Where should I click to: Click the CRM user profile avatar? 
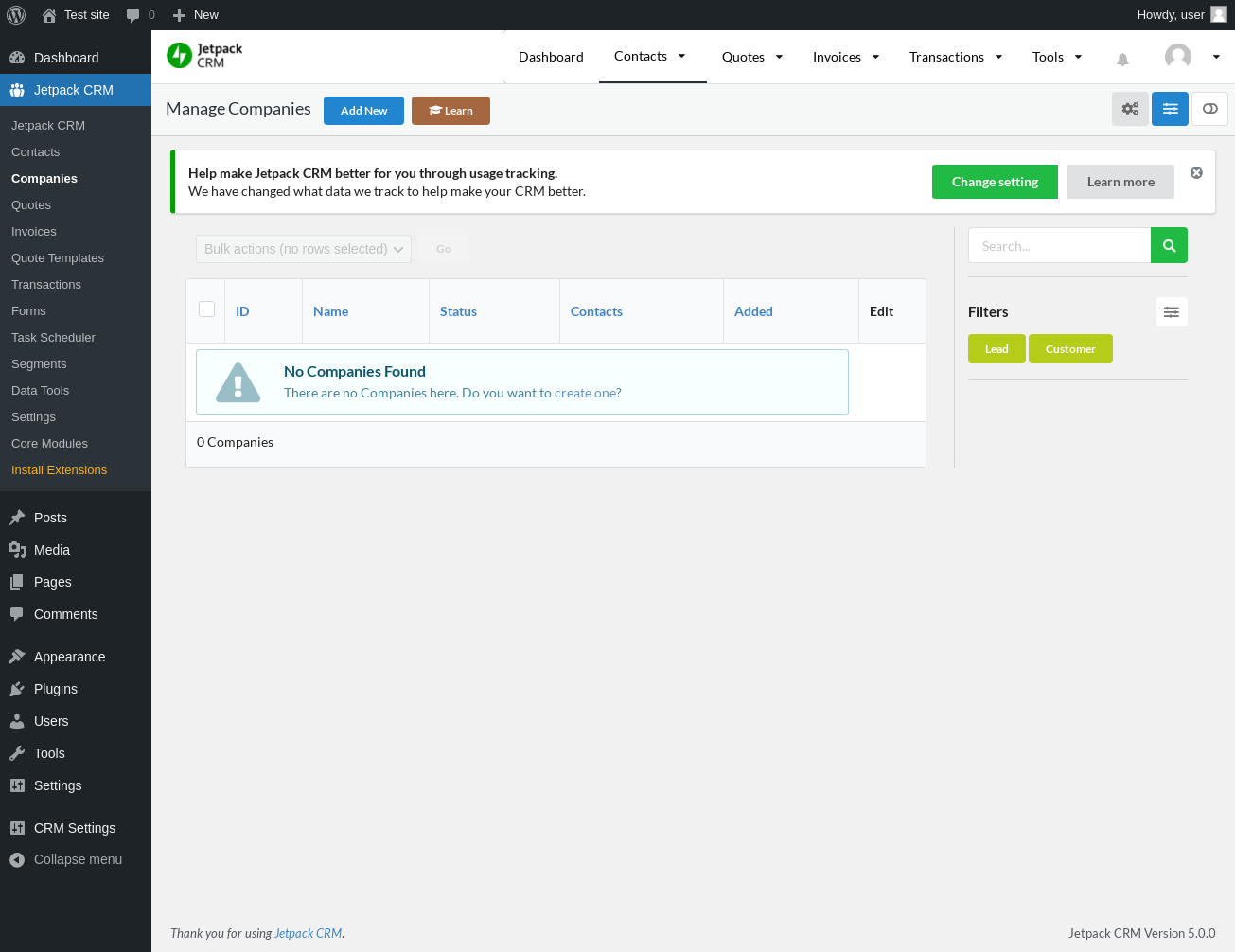1178,57
